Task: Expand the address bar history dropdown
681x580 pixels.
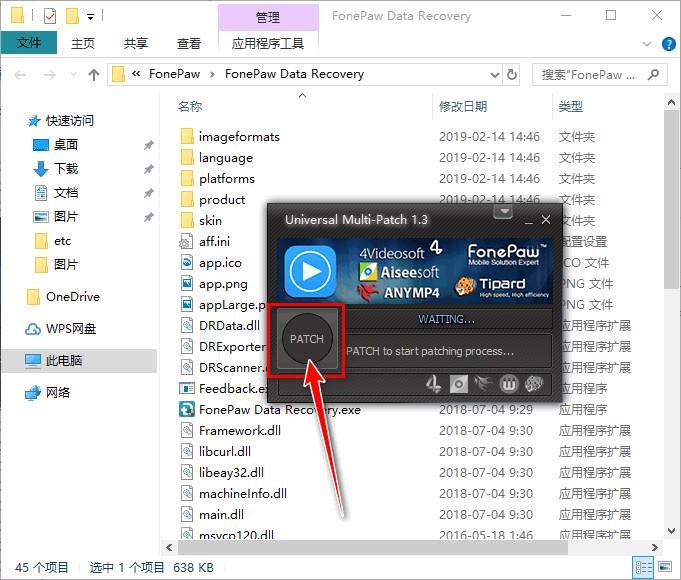Action: point(495,75)
